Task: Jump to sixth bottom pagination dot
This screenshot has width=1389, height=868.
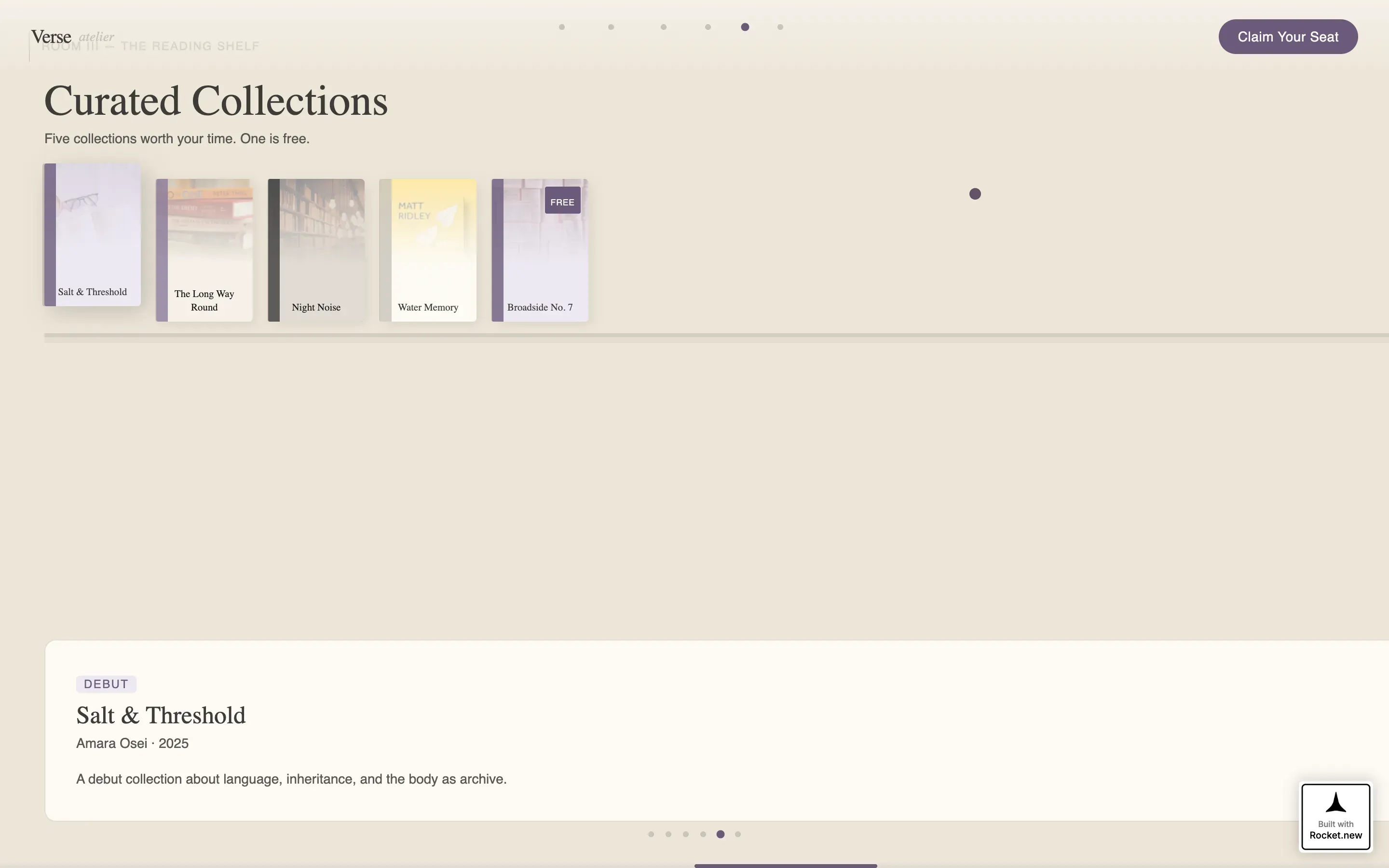Action: (738, 834)
